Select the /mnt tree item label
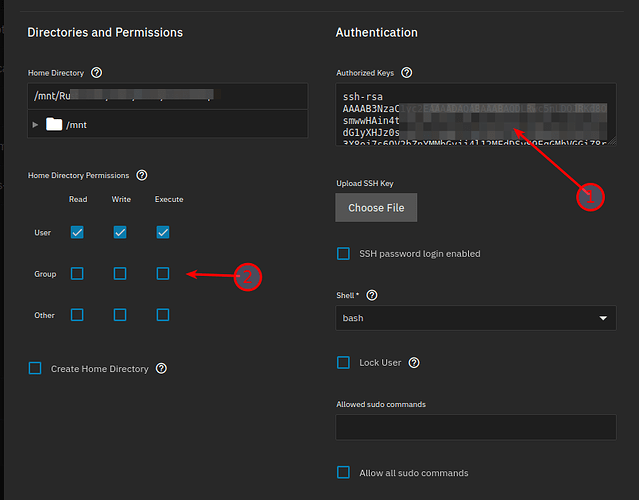The image size is (639, 500). [x=76, y=125]
